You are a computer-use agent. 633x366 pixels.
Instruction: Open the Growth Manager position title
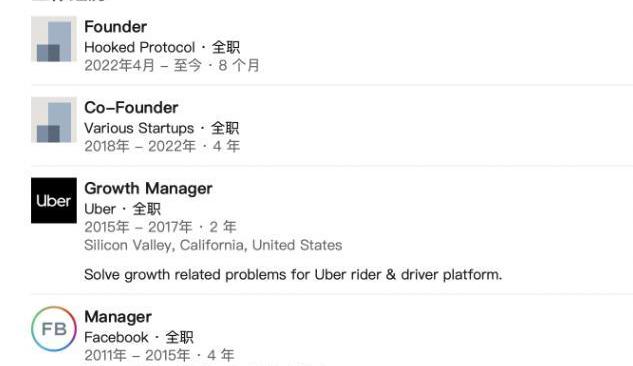tap(148, 189)
